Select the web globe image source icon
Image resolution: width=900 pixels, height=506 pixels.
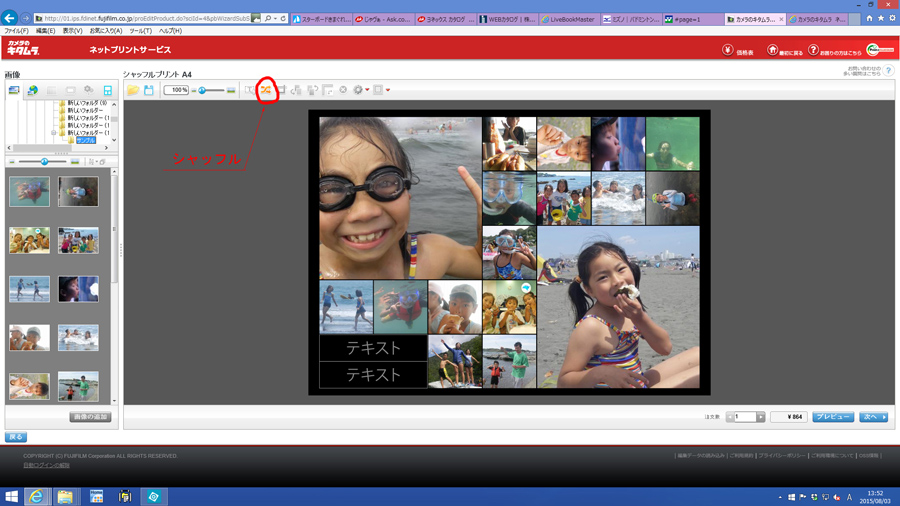pos(32,91)
